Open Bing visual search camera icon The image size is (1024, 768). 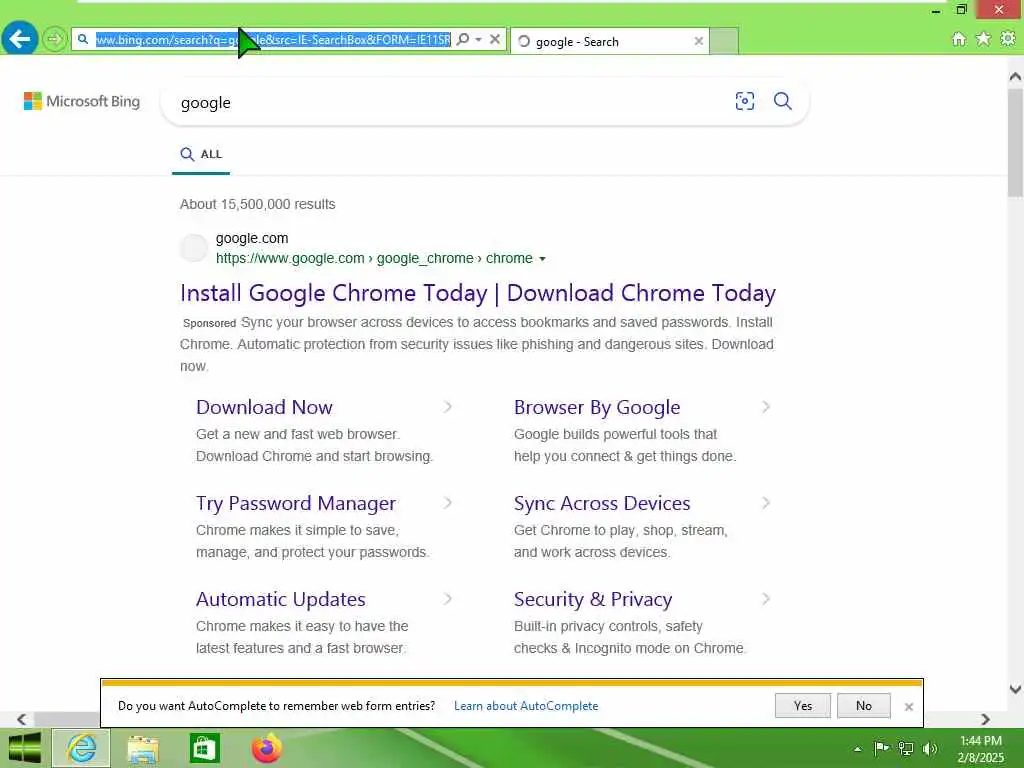pyautogui.click(x=744, y=101)
